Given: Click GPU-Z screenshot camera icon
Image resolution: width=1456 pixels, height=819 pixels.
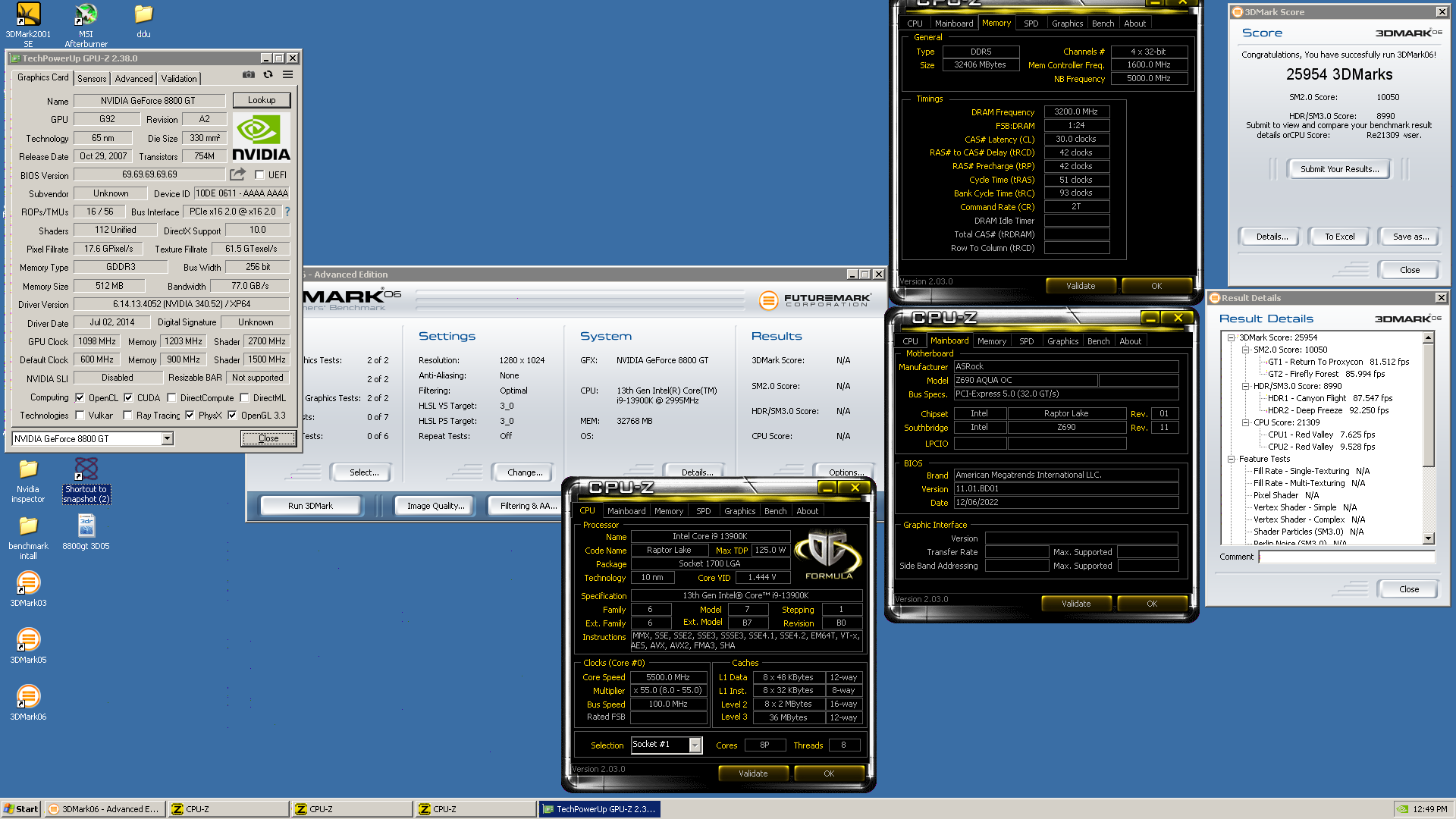Looking at the screenshot, I should pyautogui.click(x=248, y=74).
